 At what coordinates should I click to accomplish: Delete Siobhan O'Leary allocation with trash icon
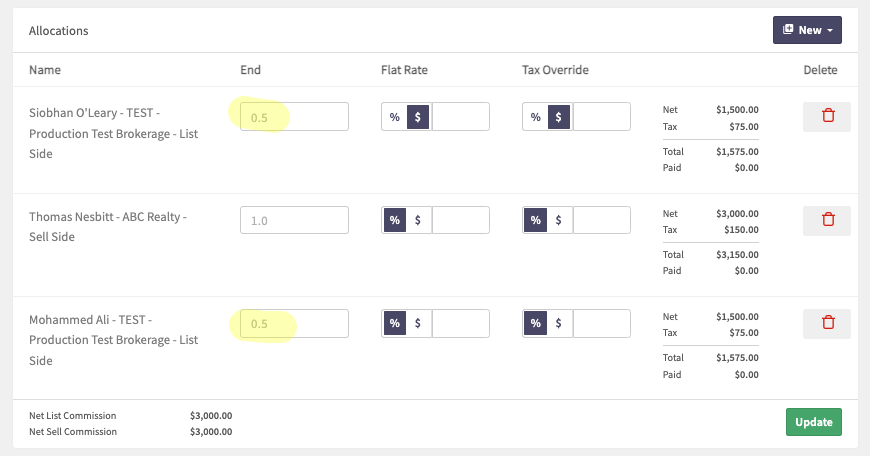click(827, 116)
